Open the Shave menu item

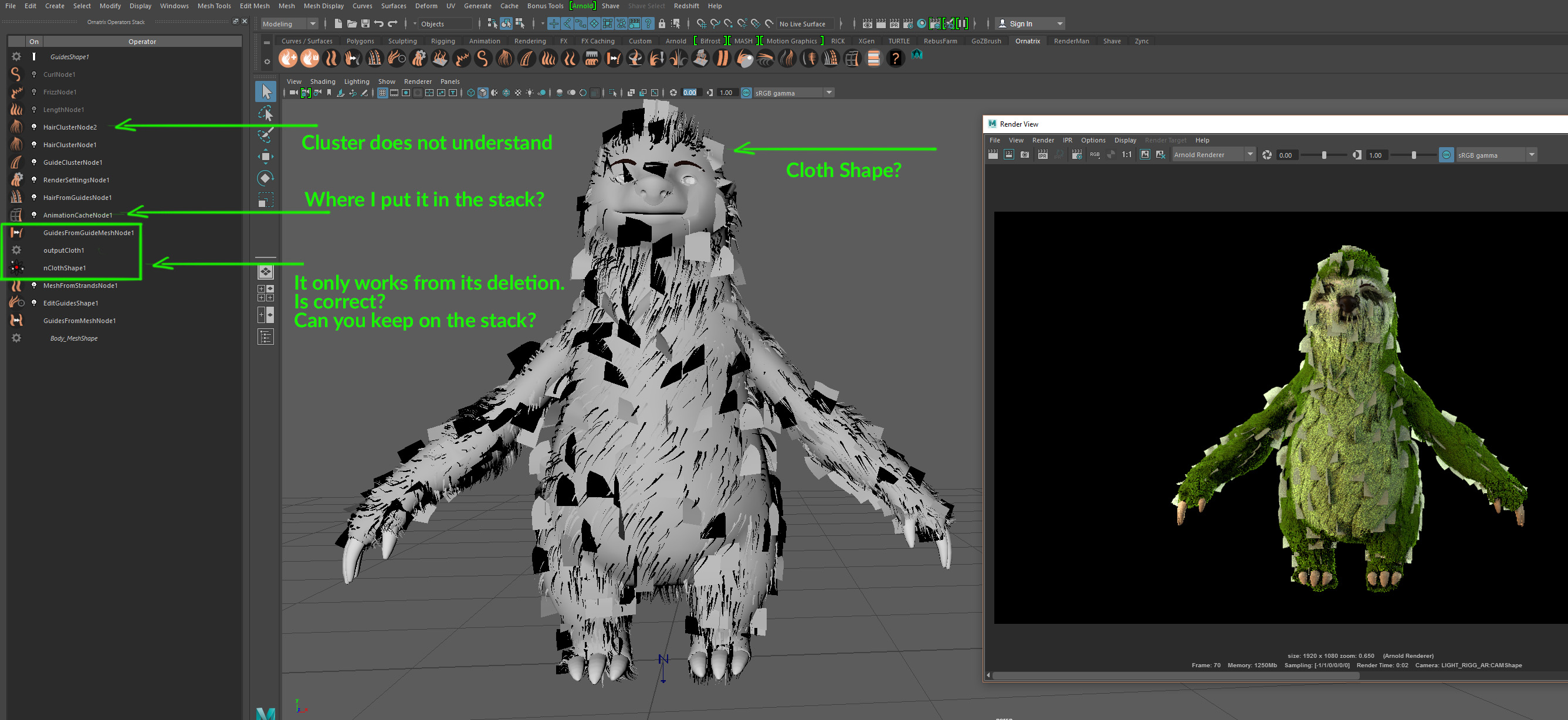tap(611, 5)
